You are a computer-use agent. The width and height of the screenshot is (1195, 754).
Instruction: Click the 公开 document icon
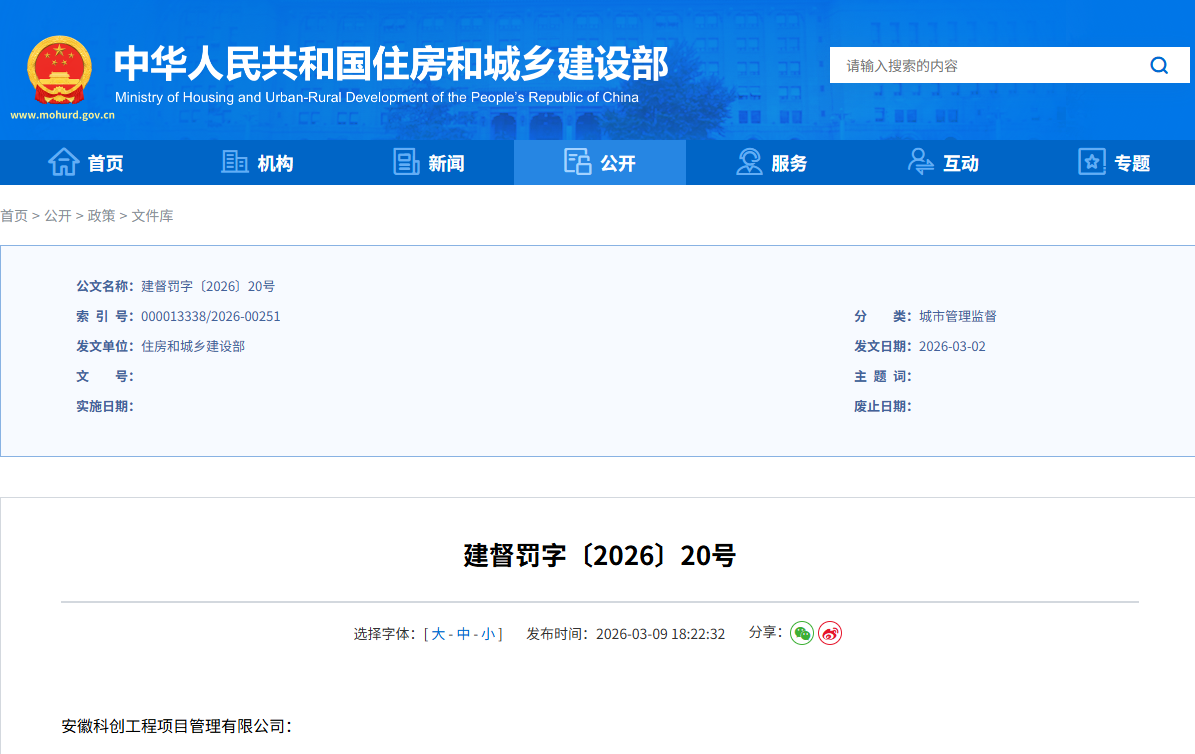click(x=578, y=162)
